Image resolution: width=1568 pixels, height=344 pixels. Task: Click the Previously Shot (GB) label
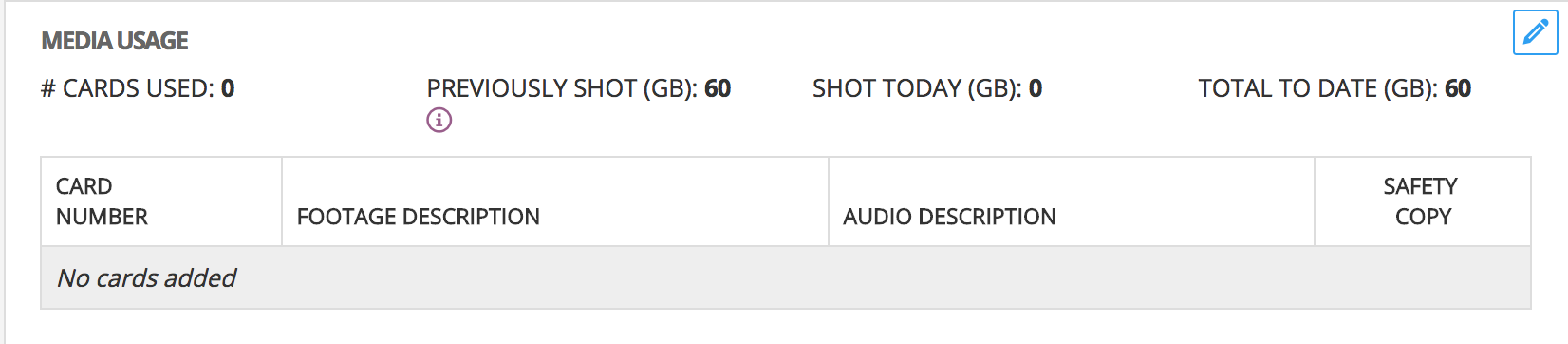coord(562,88)
